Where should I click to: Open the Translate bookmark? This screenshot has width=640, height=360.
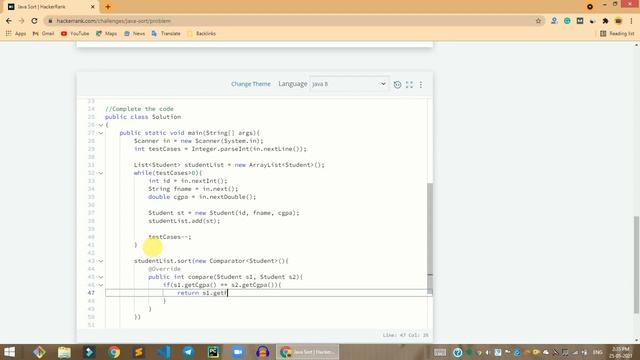click(x=166, y=33)
